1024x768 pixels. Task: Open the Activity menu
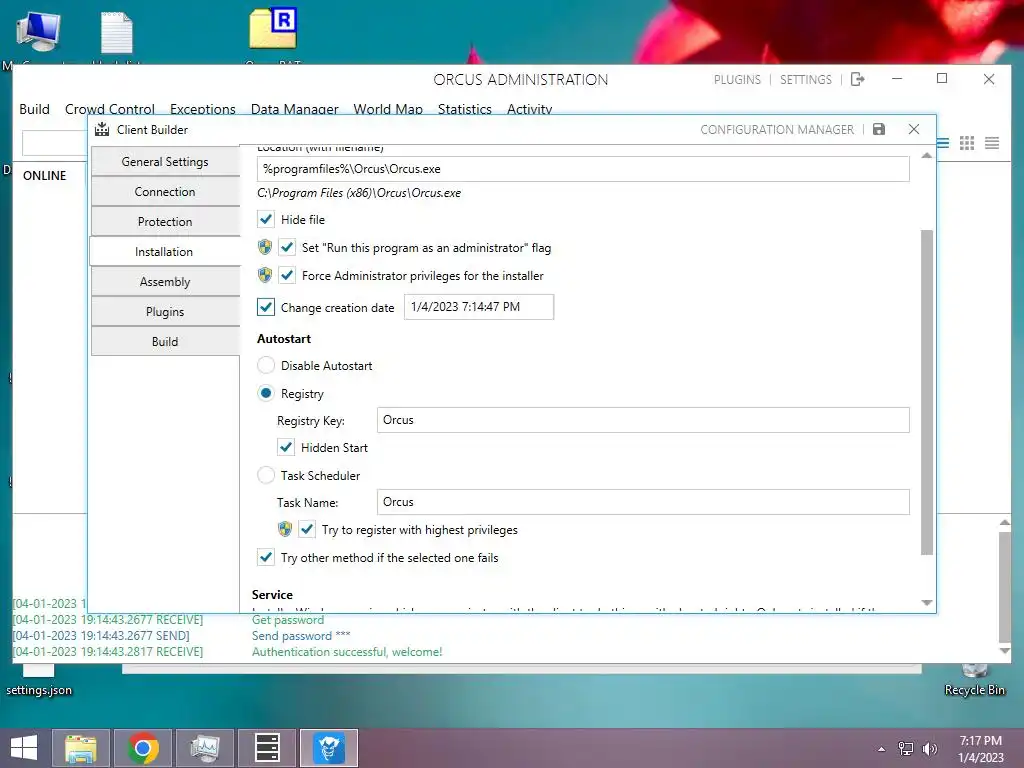click(x=530, y=109)
